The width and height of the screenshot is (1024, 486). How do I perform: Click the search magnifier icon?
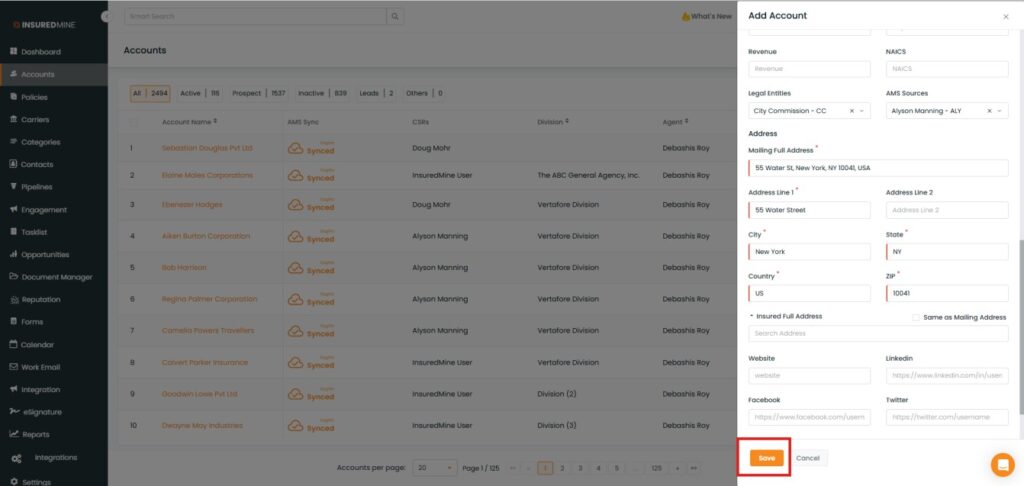(x=396, y=17)
